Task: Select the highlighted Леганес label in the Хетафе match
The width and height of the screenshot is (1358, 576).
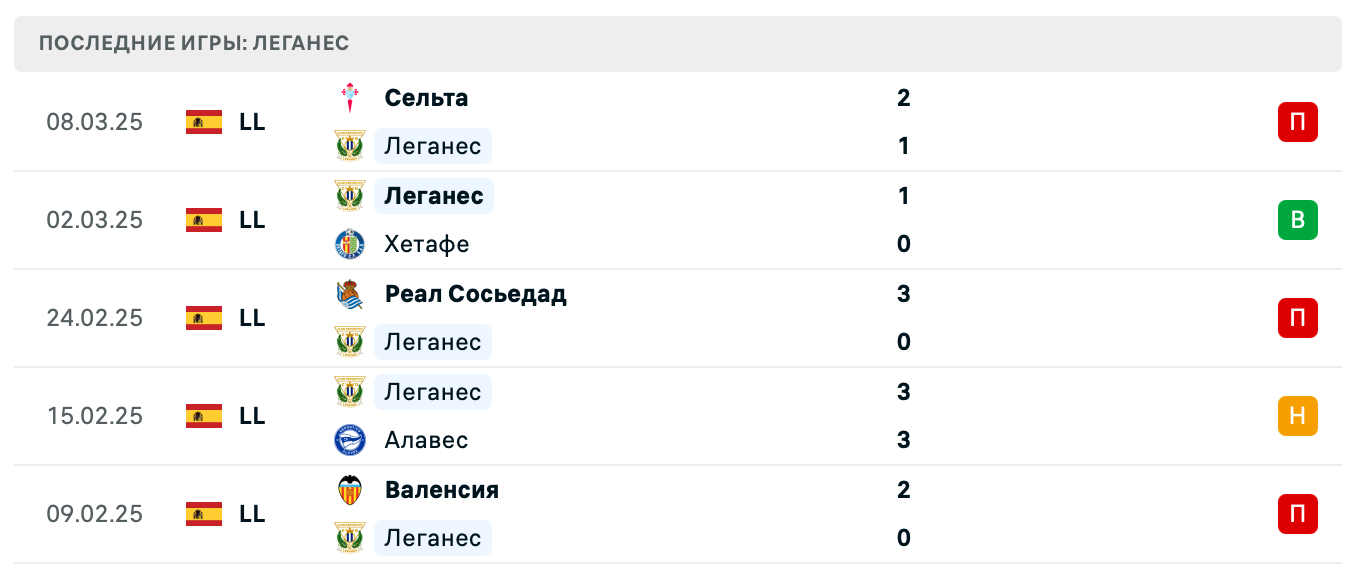Action: pyautogui.click(x=433, y=196)
